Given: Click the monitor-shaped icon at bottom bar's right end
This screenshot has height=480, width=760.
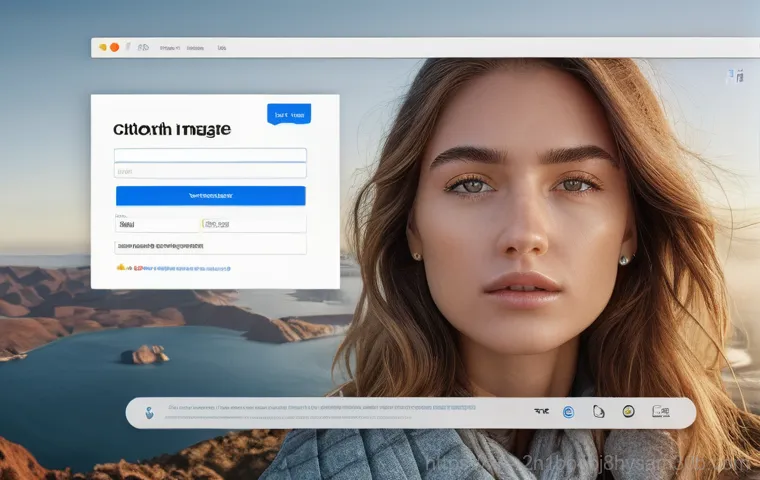Looking at the screenshot, I should click(660, 411).
